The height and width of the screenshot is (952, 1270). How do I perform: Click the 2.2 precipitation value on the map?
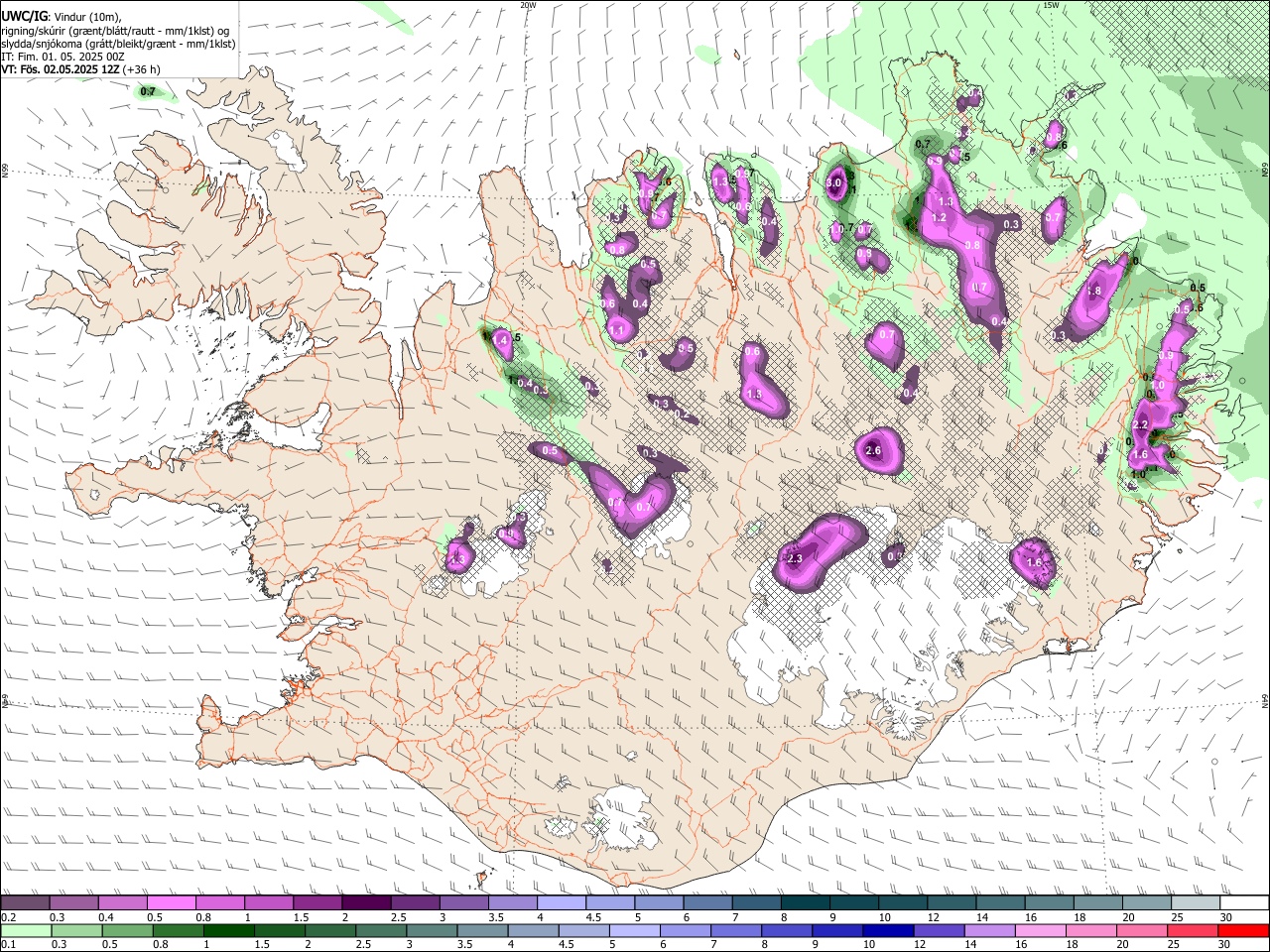tap(1140, 425)
